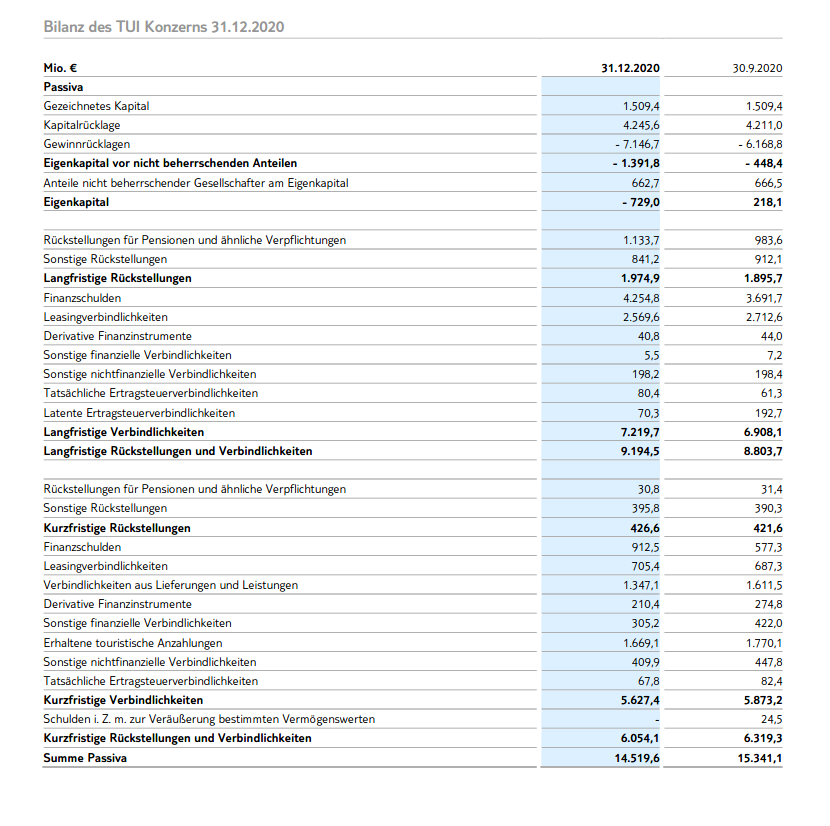This screenshot has height=826, width=830.
Task: Click the Sonstige finanzielle Verbindlichkeiten value 422,0
Action: (768, 623)
